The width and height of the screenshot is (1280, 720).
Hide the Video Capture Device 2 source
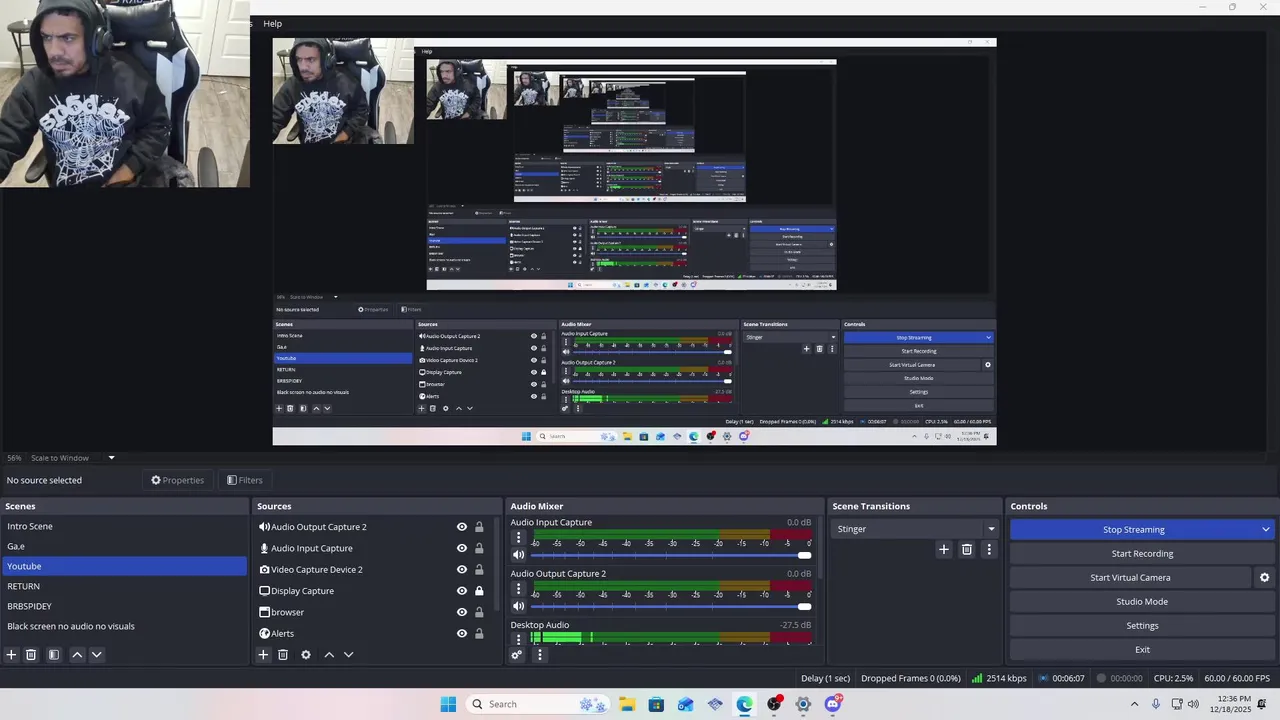462,570
